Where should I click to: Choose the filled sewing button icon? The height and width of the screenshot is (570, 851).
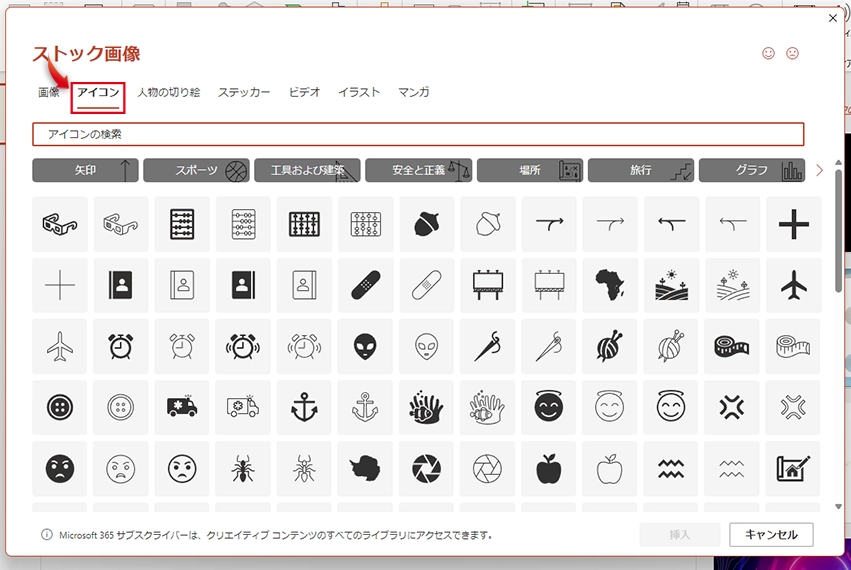(60, 407)
